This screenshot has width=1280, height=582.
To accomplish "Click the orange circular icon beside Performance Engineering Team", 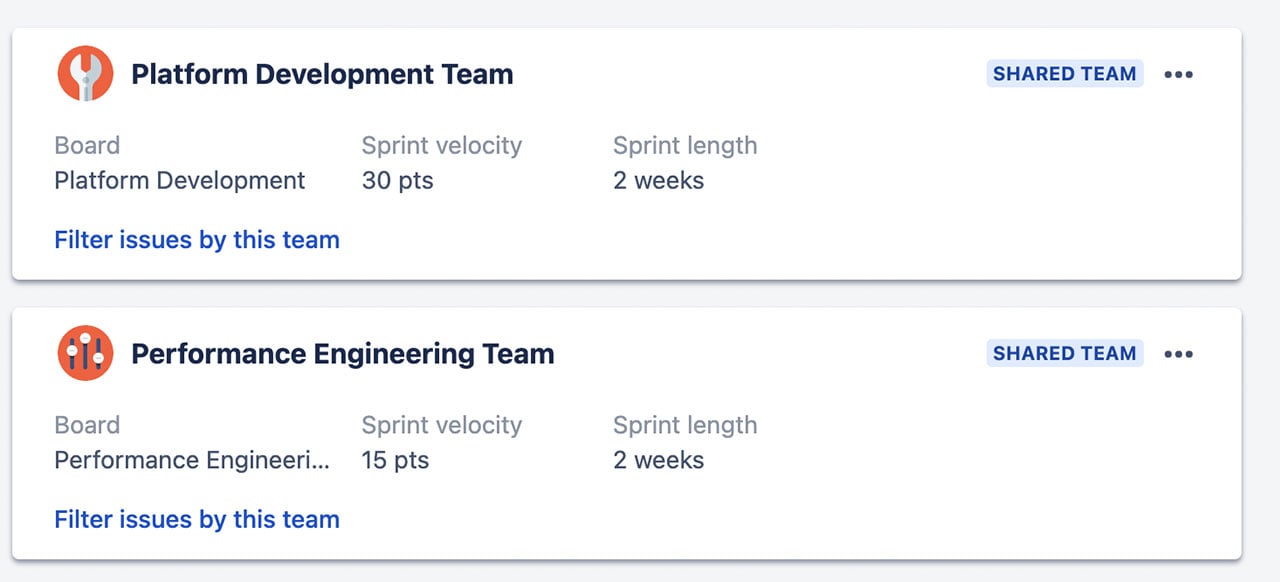I will pos(85,353).
